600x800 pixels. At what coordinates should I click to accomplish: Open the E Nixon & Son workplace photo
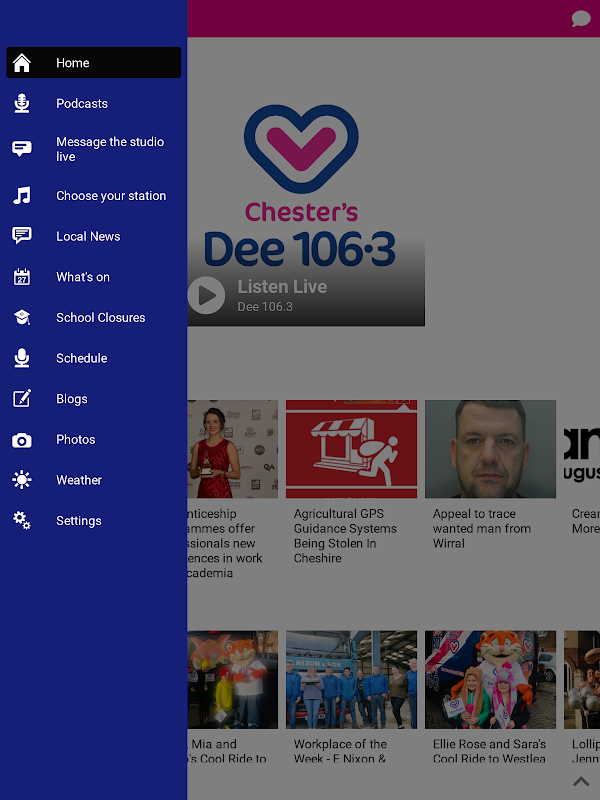[352, 680]
